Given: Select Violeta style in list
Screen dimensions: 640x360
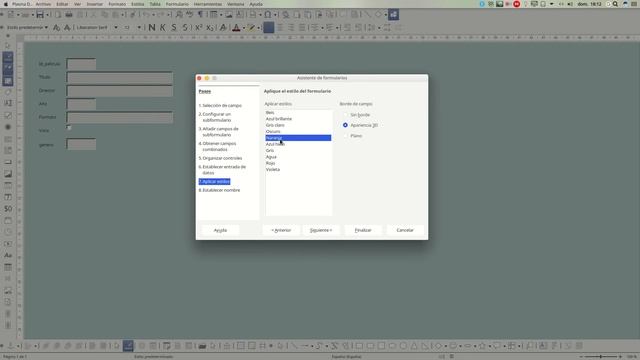Looking at the screenshot, I should click(298, 169).
